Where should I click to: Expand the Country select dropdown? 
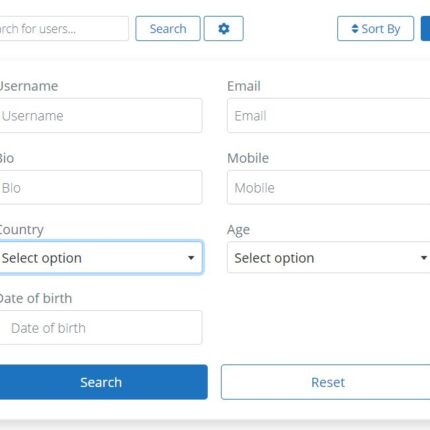[x=100, y=258]
